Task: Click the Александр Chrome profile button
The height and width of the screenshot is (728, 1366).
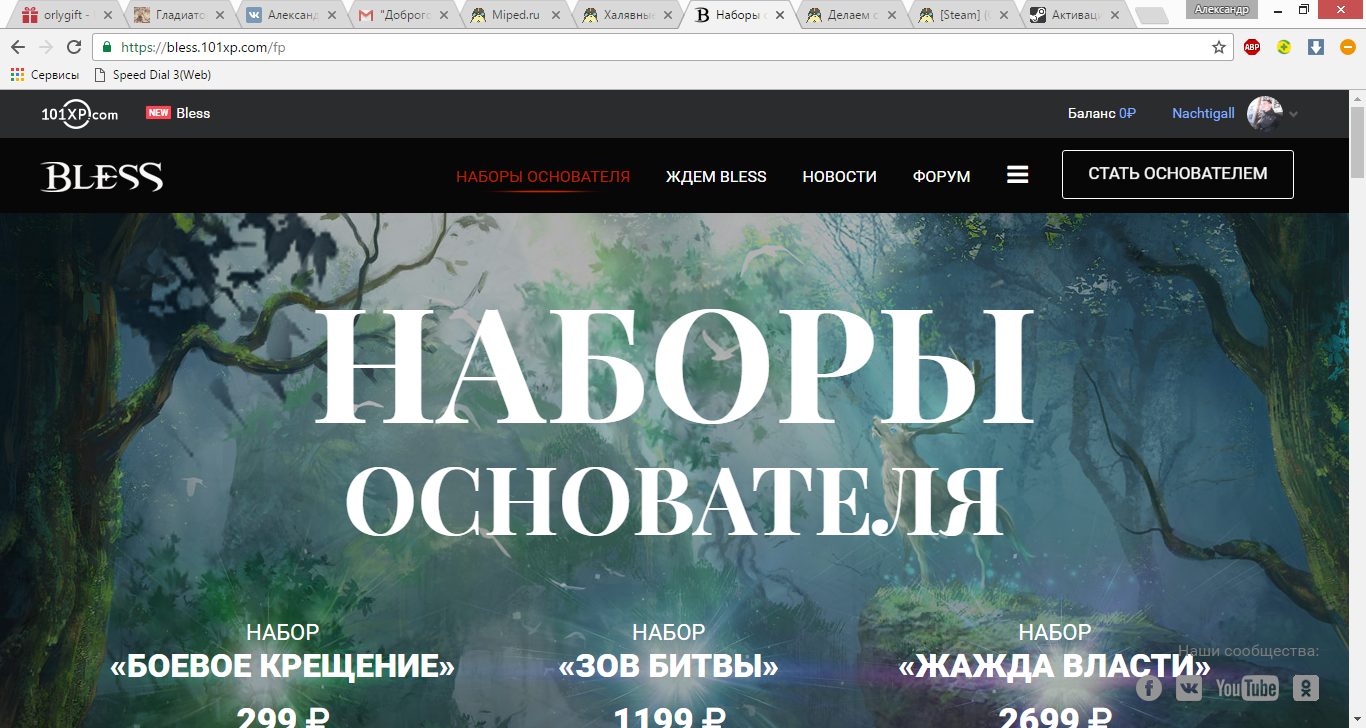Action: (1222, 9)
